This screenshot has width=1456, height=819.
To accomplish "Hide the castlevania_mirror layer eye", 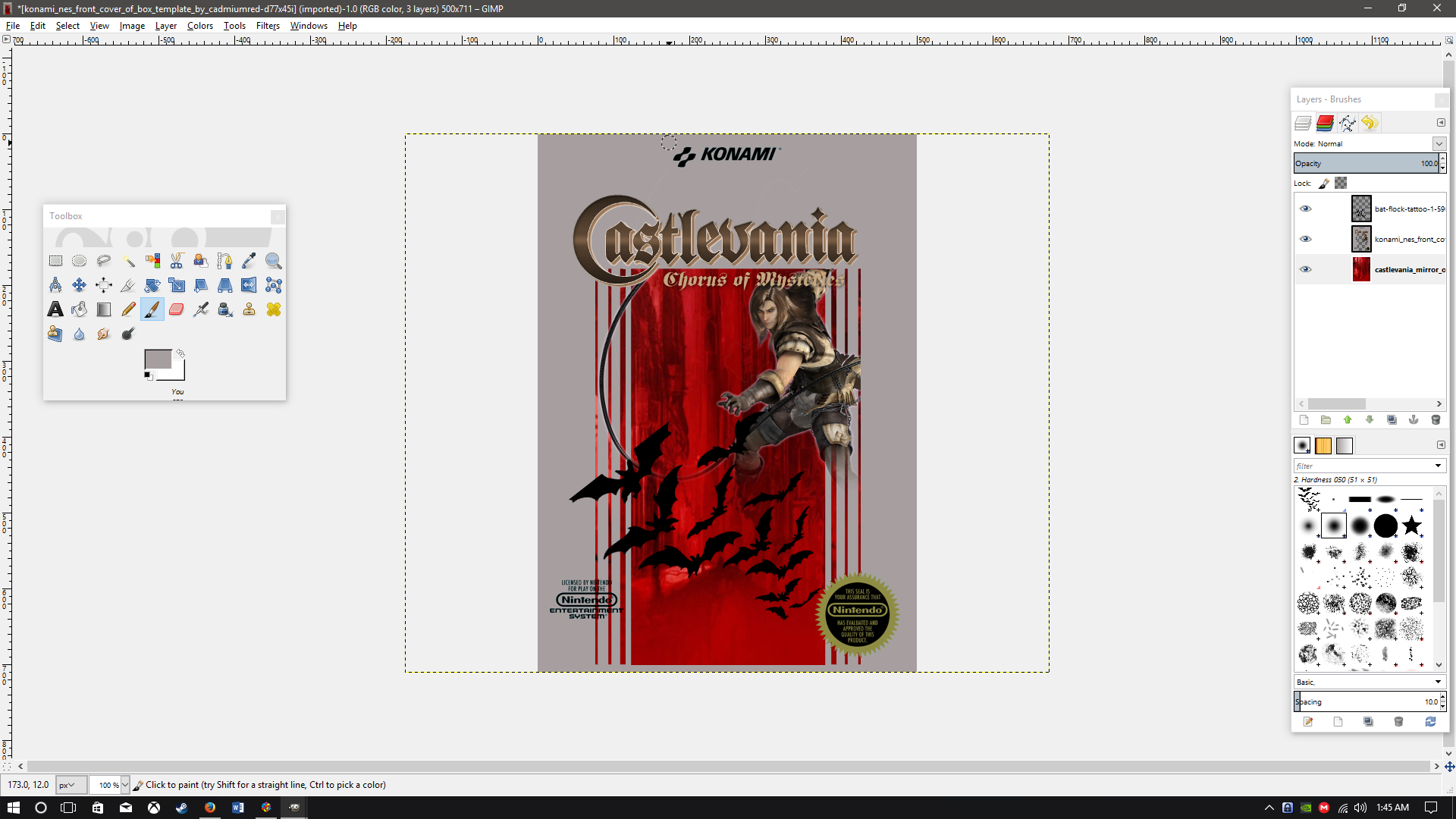I will pyautogui.click(x=1305, y=269).
